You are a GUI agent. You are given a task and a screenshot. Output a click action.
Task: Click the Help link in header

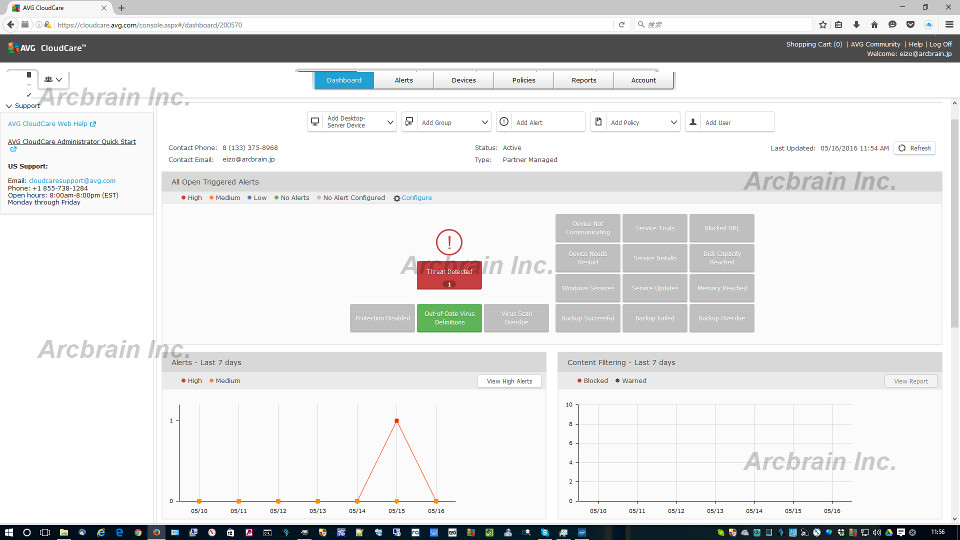coord(915,44)
